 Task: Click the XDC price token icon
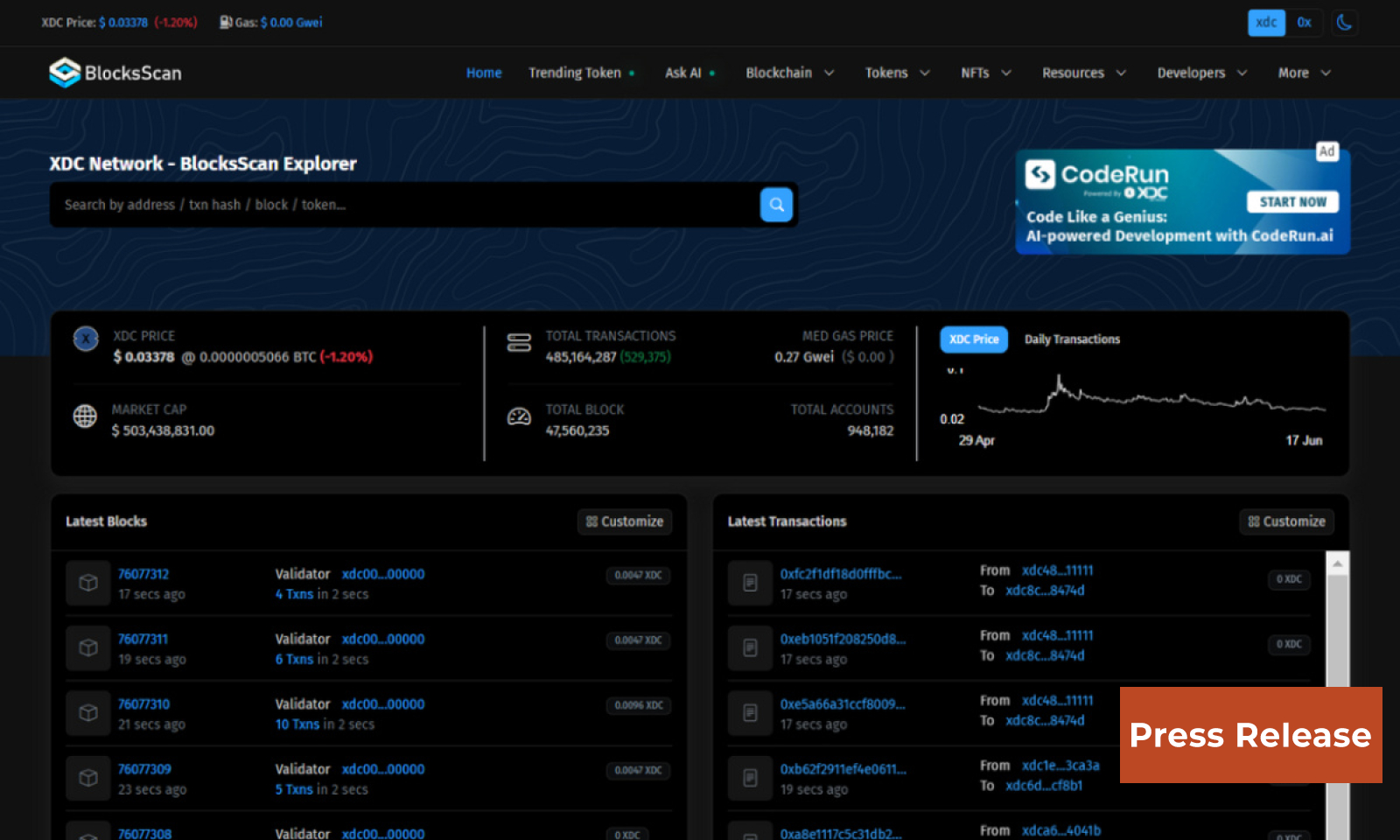[x=85, y=339]
